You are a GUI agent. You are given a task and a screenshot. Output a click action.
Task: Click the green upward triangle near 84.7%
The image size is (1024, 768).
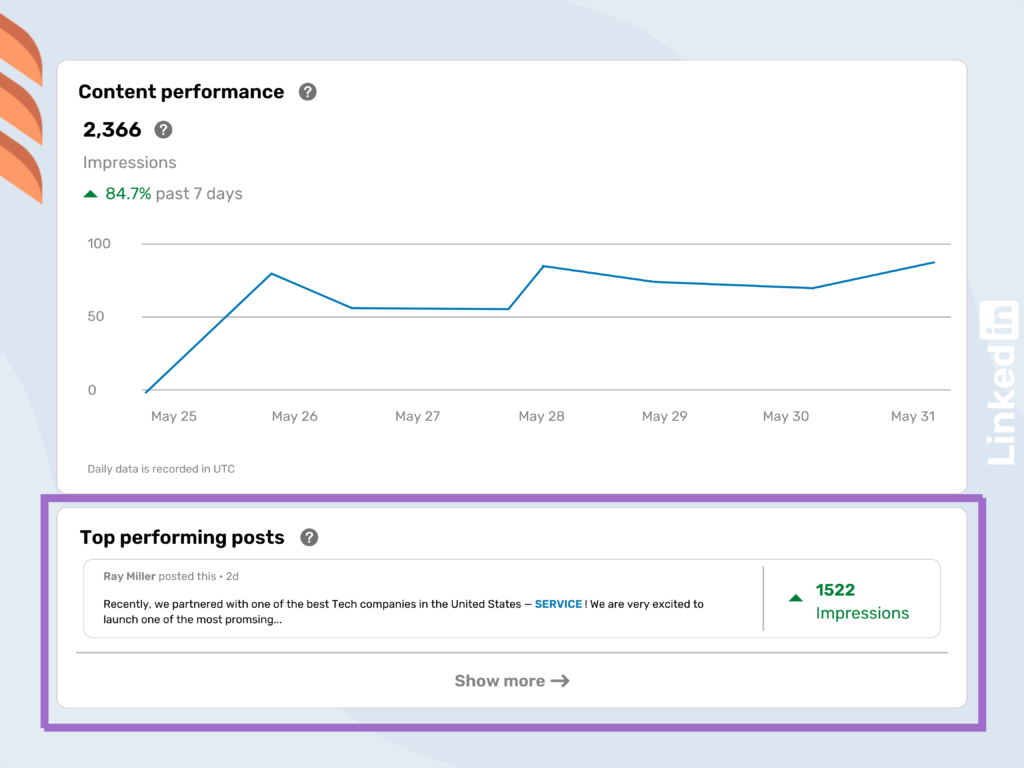pos(89,193)
